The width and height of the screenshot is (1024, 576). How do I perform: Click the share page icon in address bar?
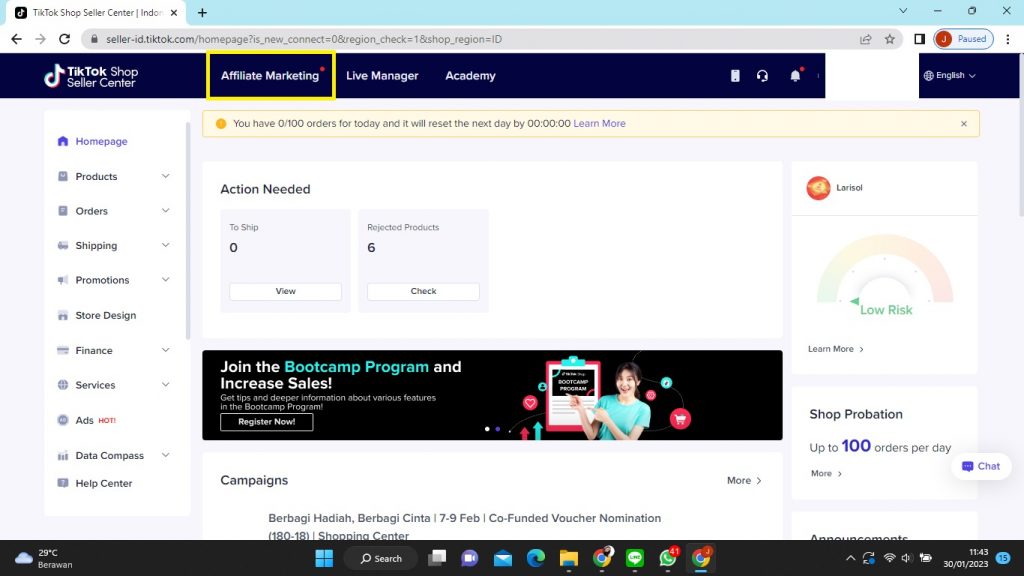(866, 39)
